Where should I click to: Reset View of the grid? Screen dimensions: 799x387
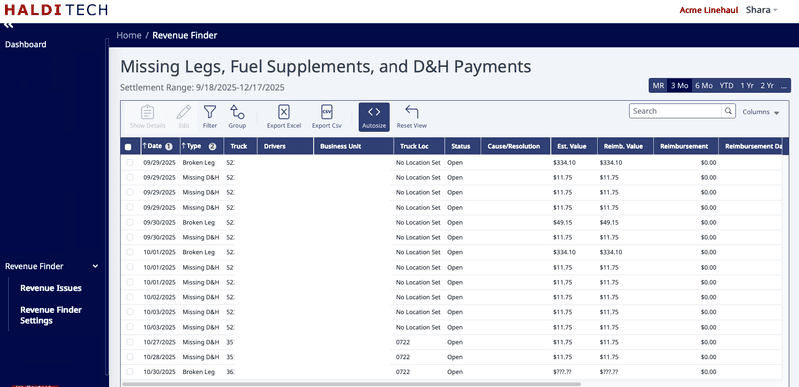click(x=412, y=117)
